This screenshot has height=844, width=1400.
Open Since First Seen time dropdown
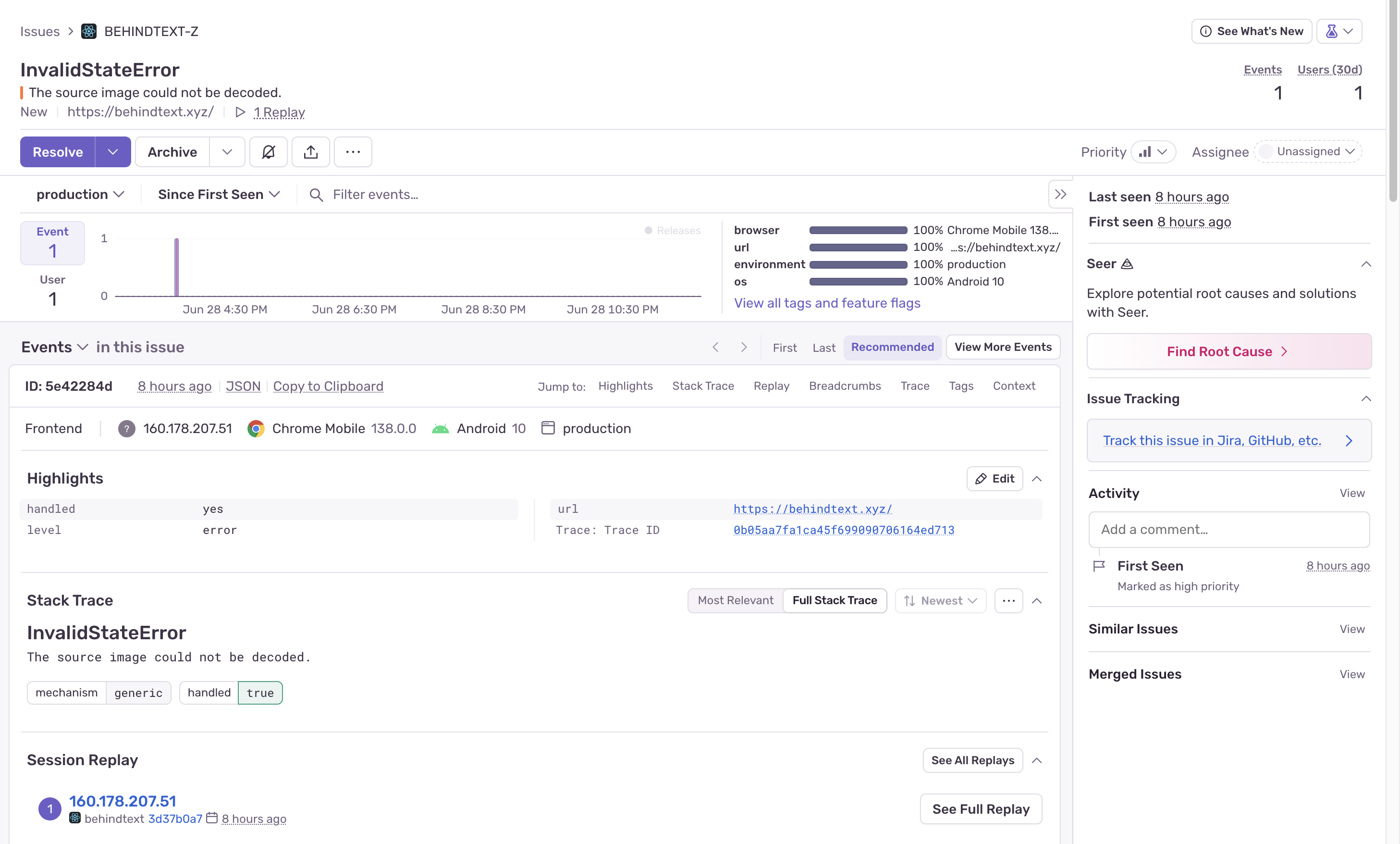coord(219,194)
